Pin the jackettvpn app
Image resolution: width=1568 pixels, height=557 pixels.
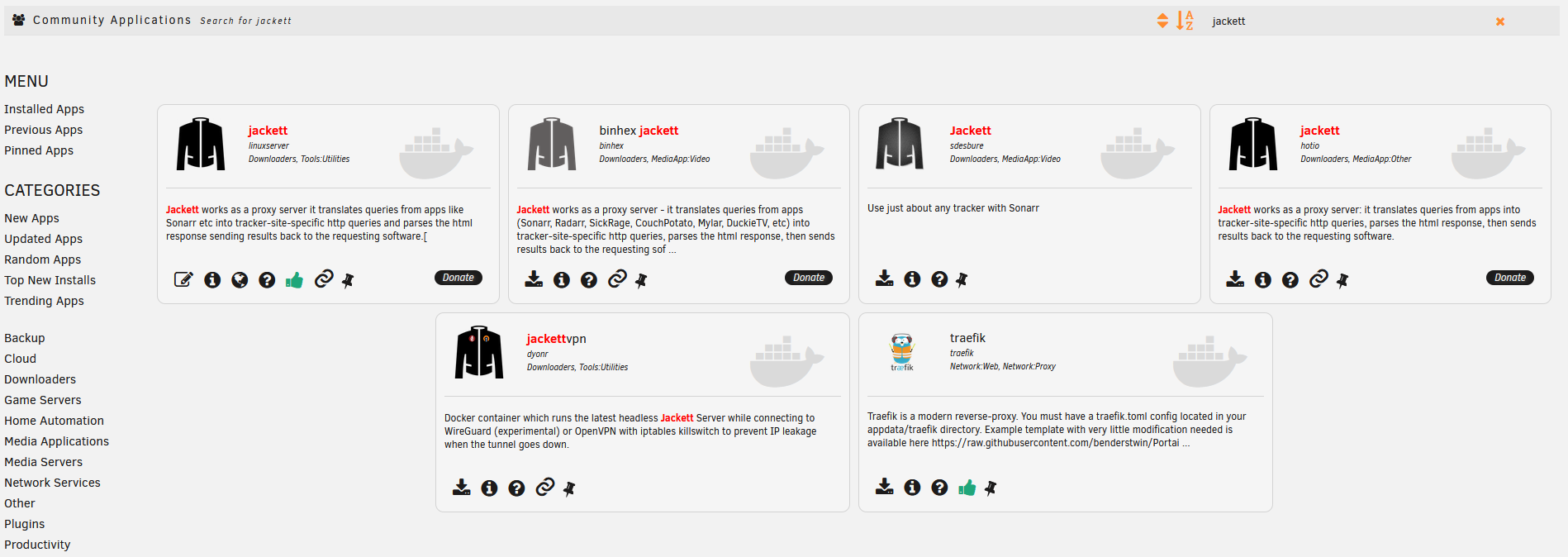point(569,489)
